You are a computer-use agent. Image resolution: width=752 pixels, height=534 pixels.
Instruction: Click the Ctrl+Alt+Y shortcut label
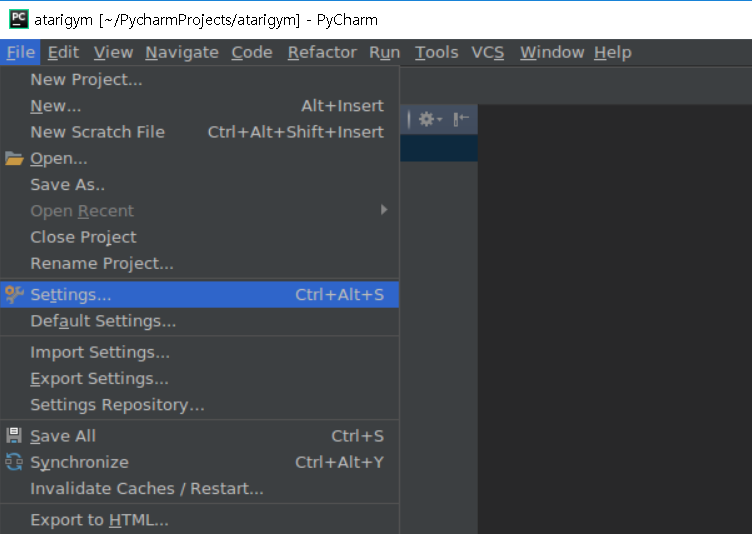click(x=340, y=462)
